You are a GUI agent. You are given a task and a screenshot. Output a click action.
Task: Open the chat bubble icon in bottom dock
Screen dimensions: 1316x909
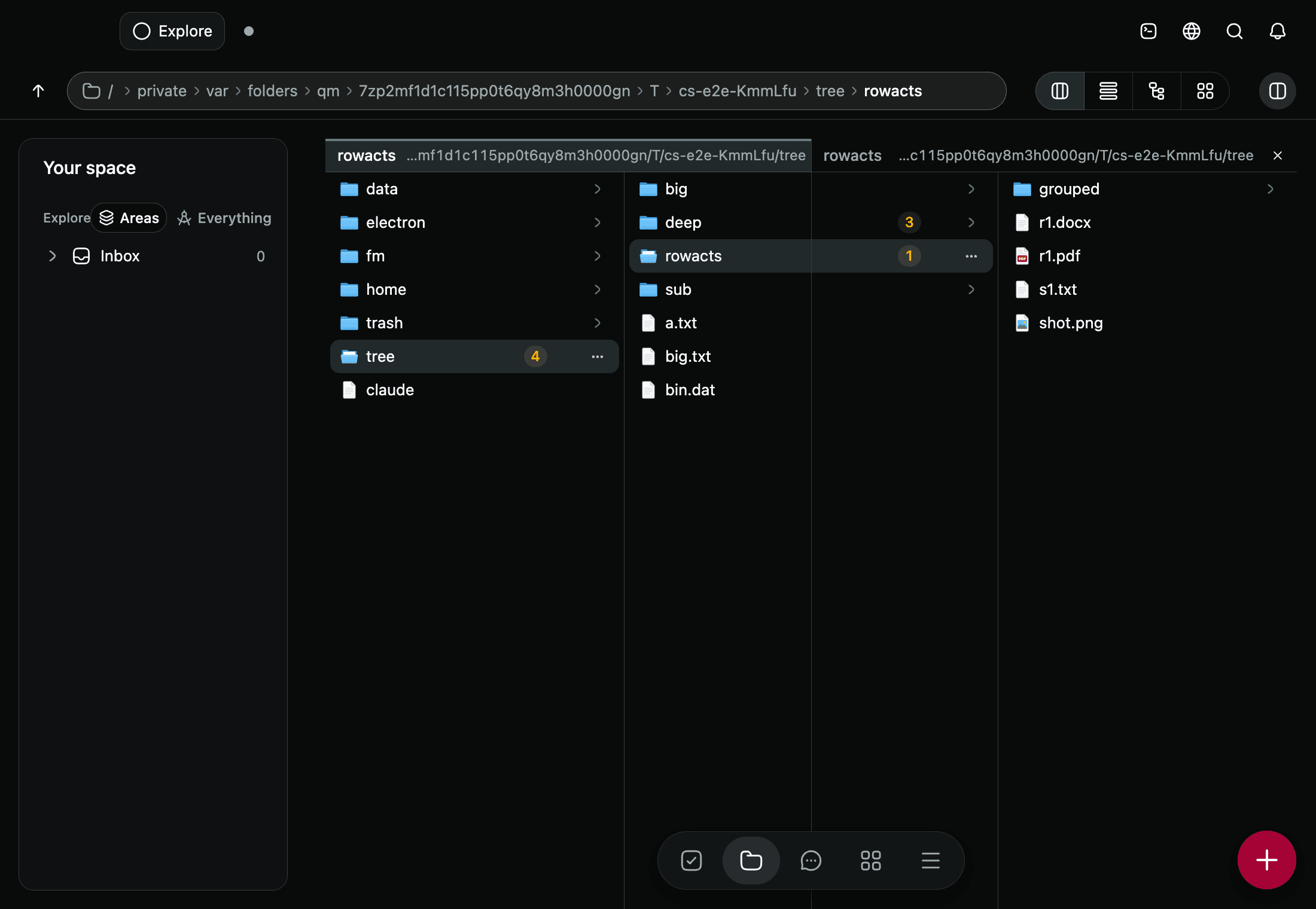811,861
